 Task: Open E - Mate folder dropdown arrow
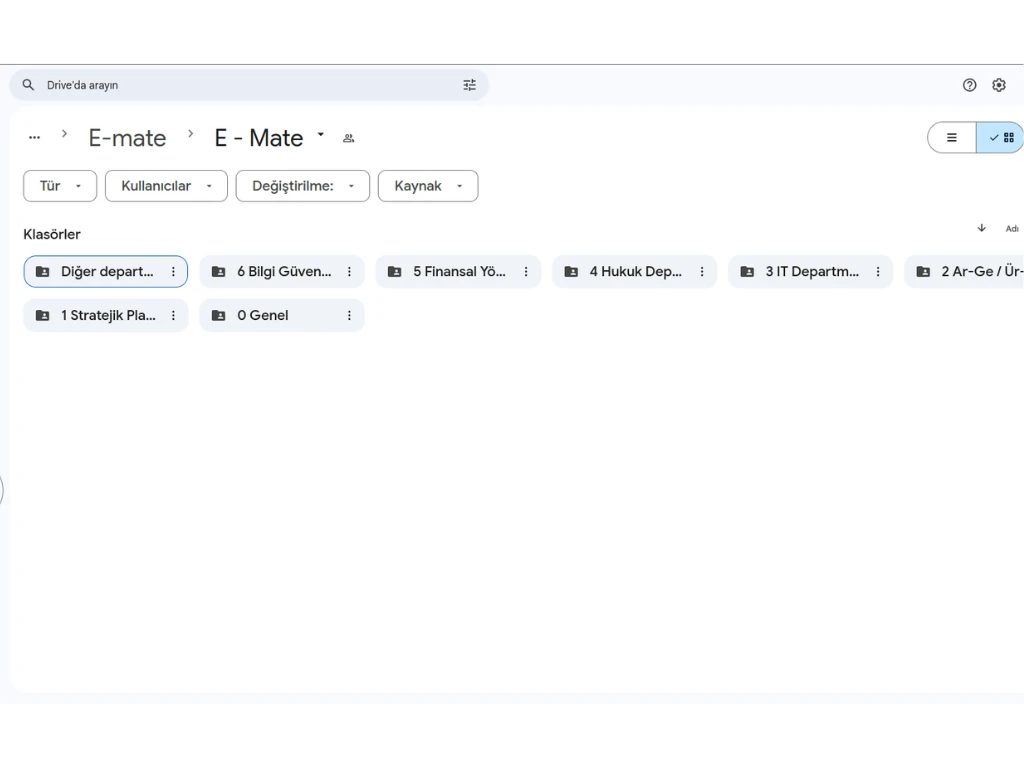321,134
